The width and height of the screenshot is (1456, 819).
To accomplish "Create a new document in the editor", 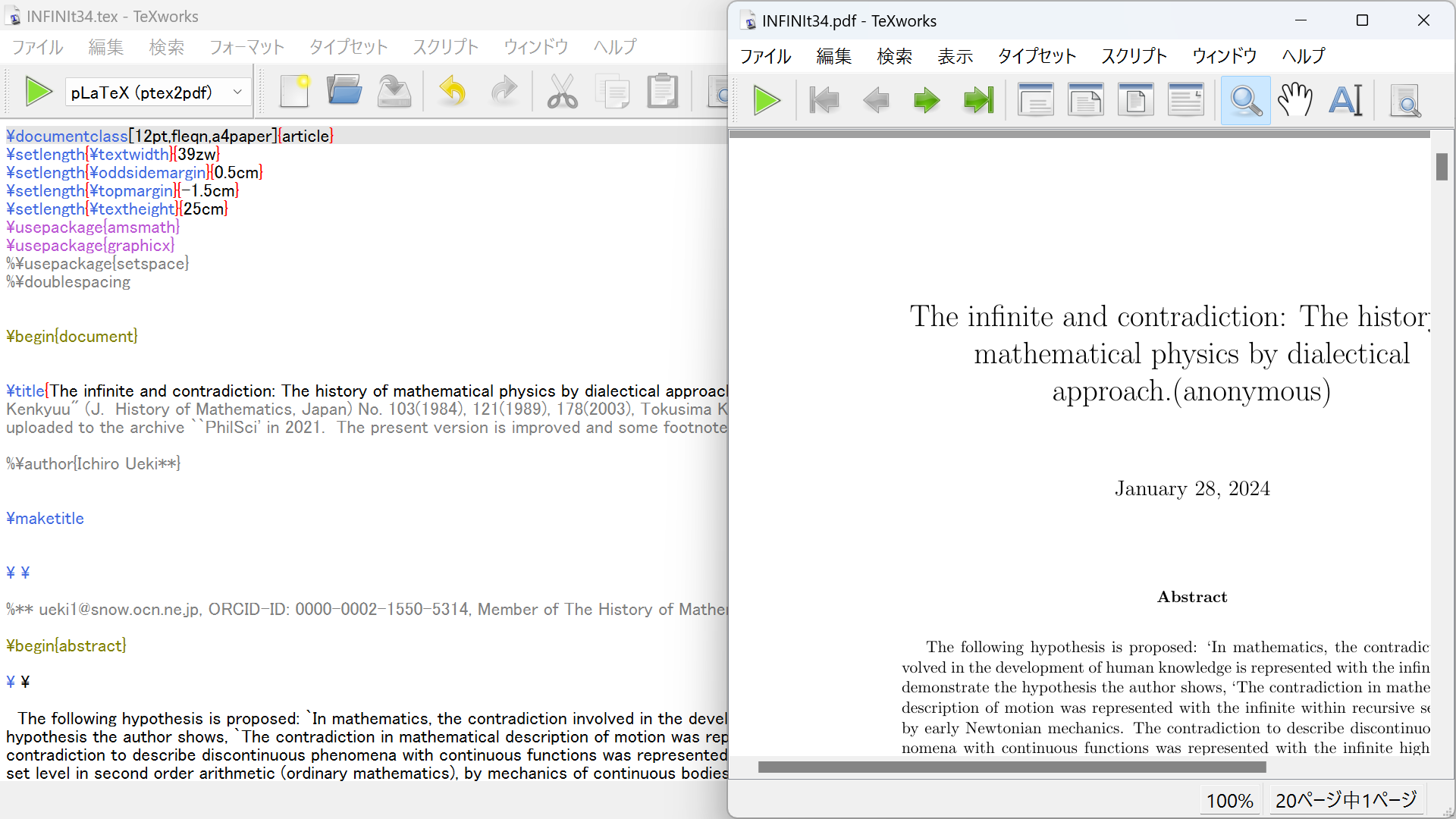I will click(x=295, y=92).
